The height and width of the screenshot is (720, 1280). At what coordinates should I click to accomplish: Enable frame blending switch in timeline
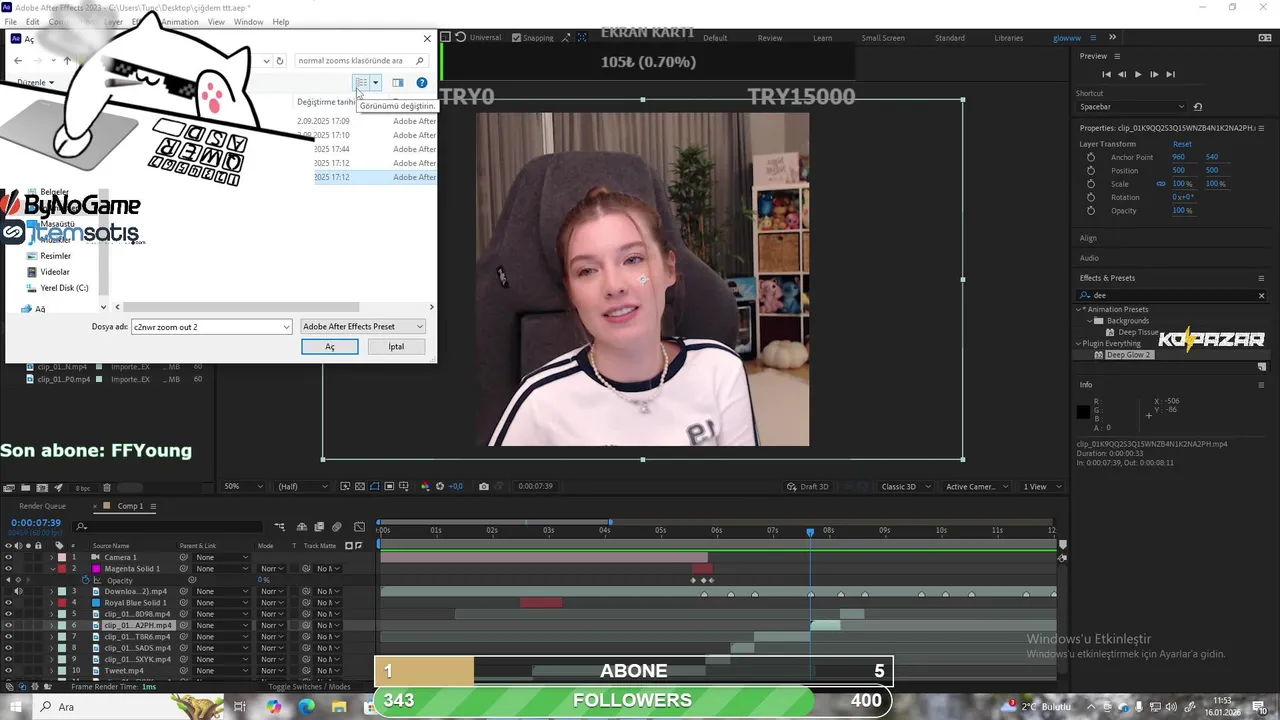pyautogui.click(x=319, y=527)
